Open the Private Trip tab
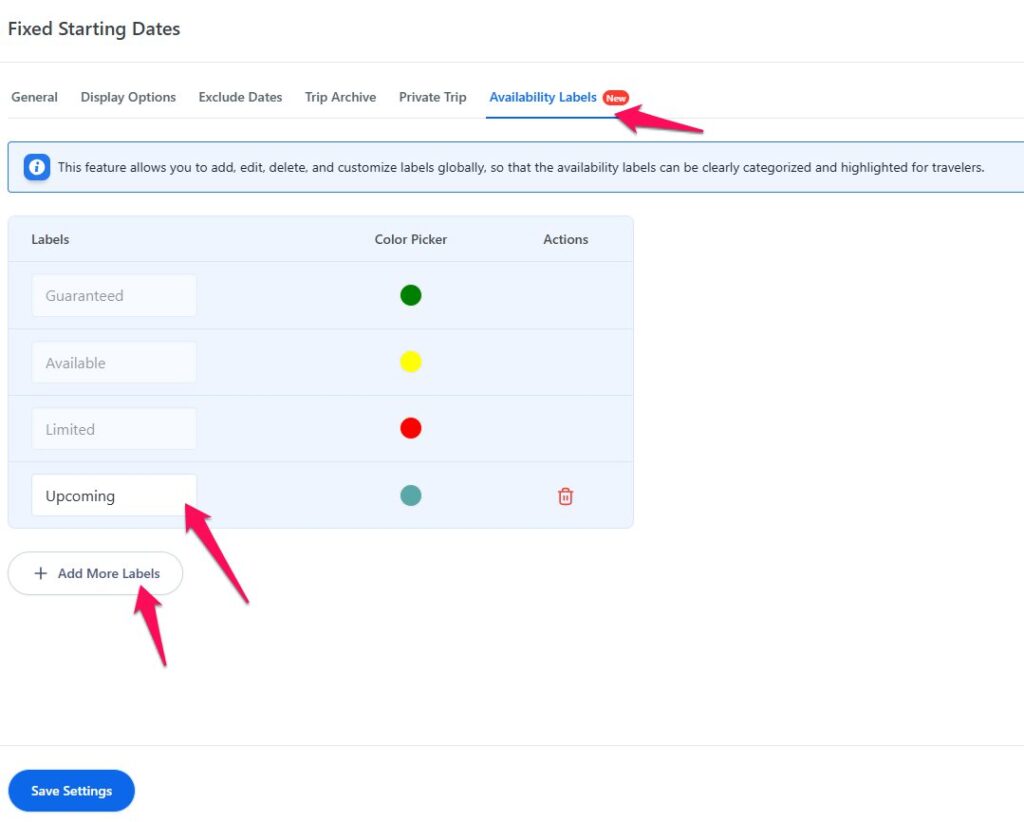The height and width of the screenshot is (822, 1024). coord(432,97)
